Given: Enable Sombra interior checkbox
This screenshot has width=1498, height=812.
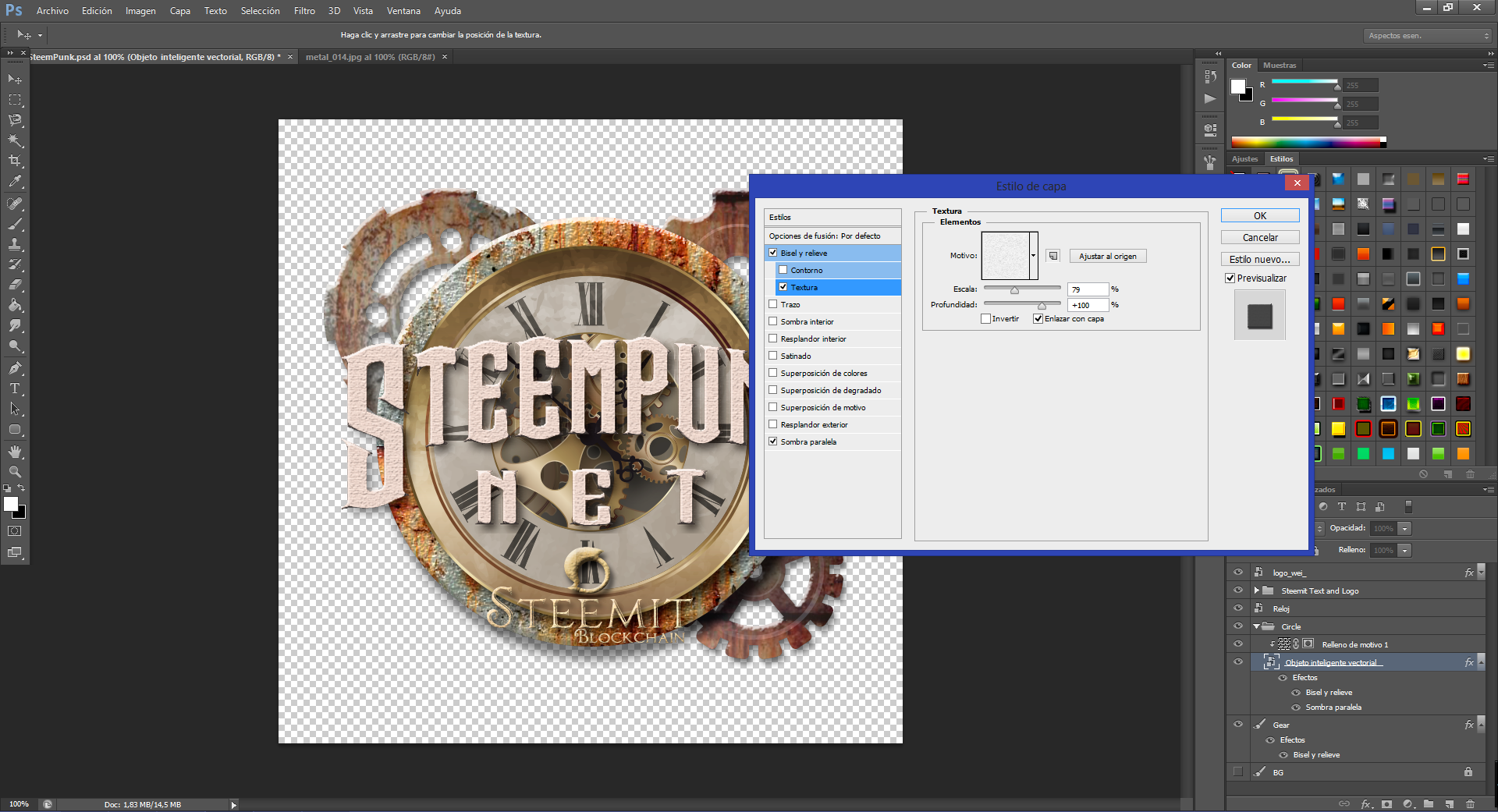Looking at the screenshot, I should [x=773, y=321].
